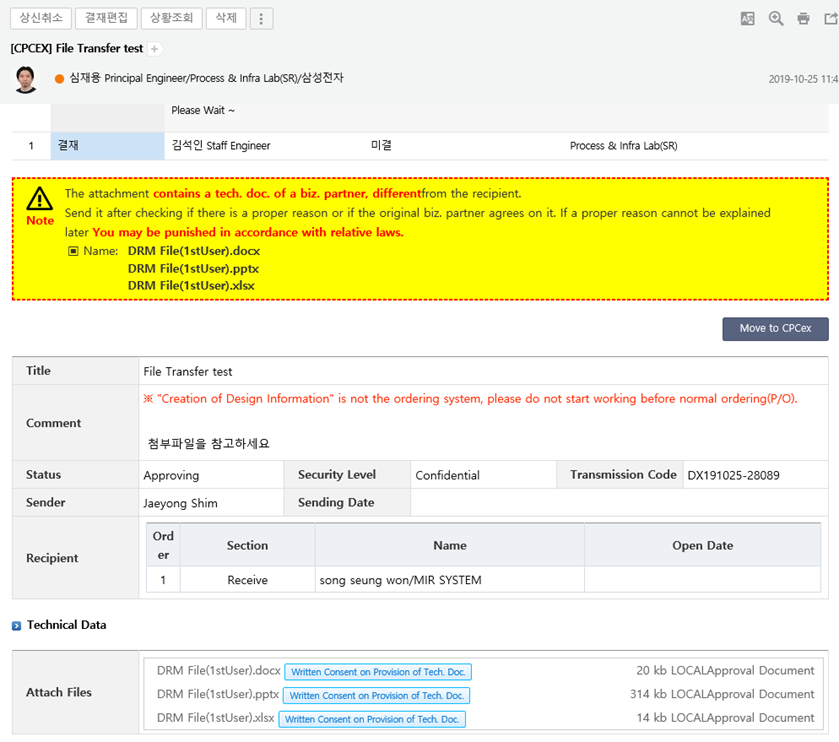Click the print icon
This screenshot has height=742, width=839.
pyautogui.click(x=803, y=18)
